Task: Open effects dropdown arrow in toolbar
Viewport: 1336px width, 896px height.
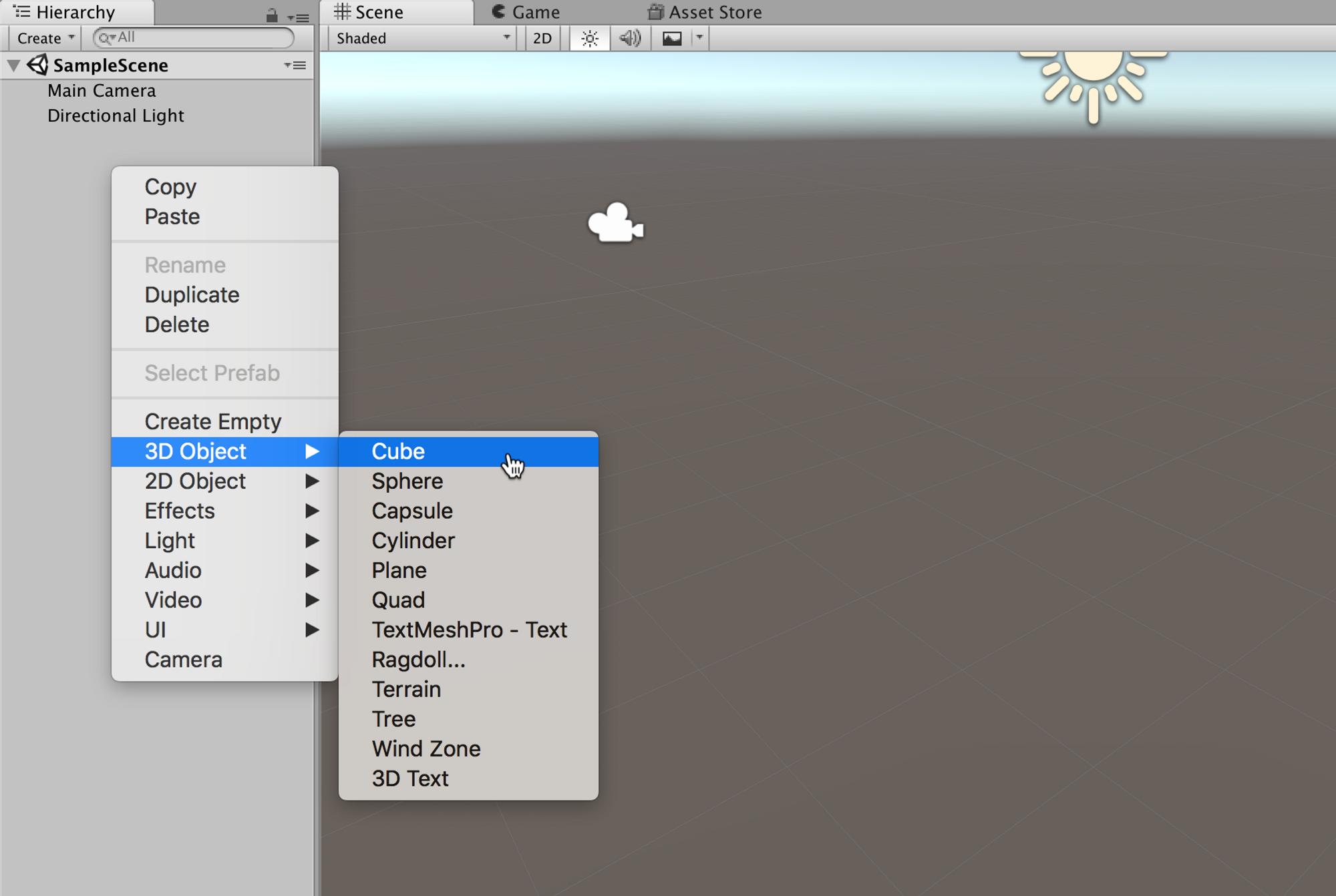Action: point(699,38)
